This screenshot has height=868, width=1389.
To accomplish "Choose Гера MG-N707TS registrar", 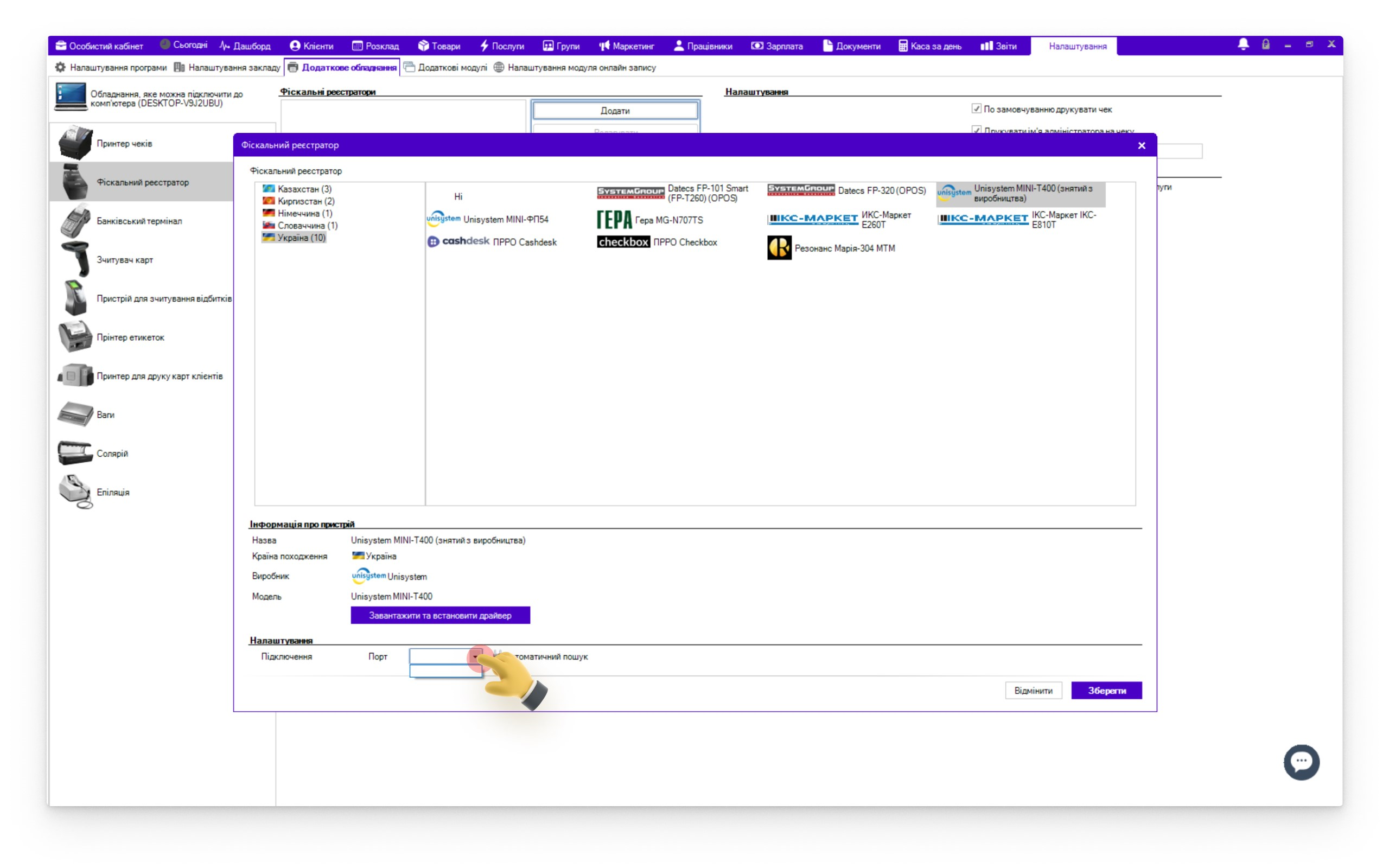I will coord(649,220).
